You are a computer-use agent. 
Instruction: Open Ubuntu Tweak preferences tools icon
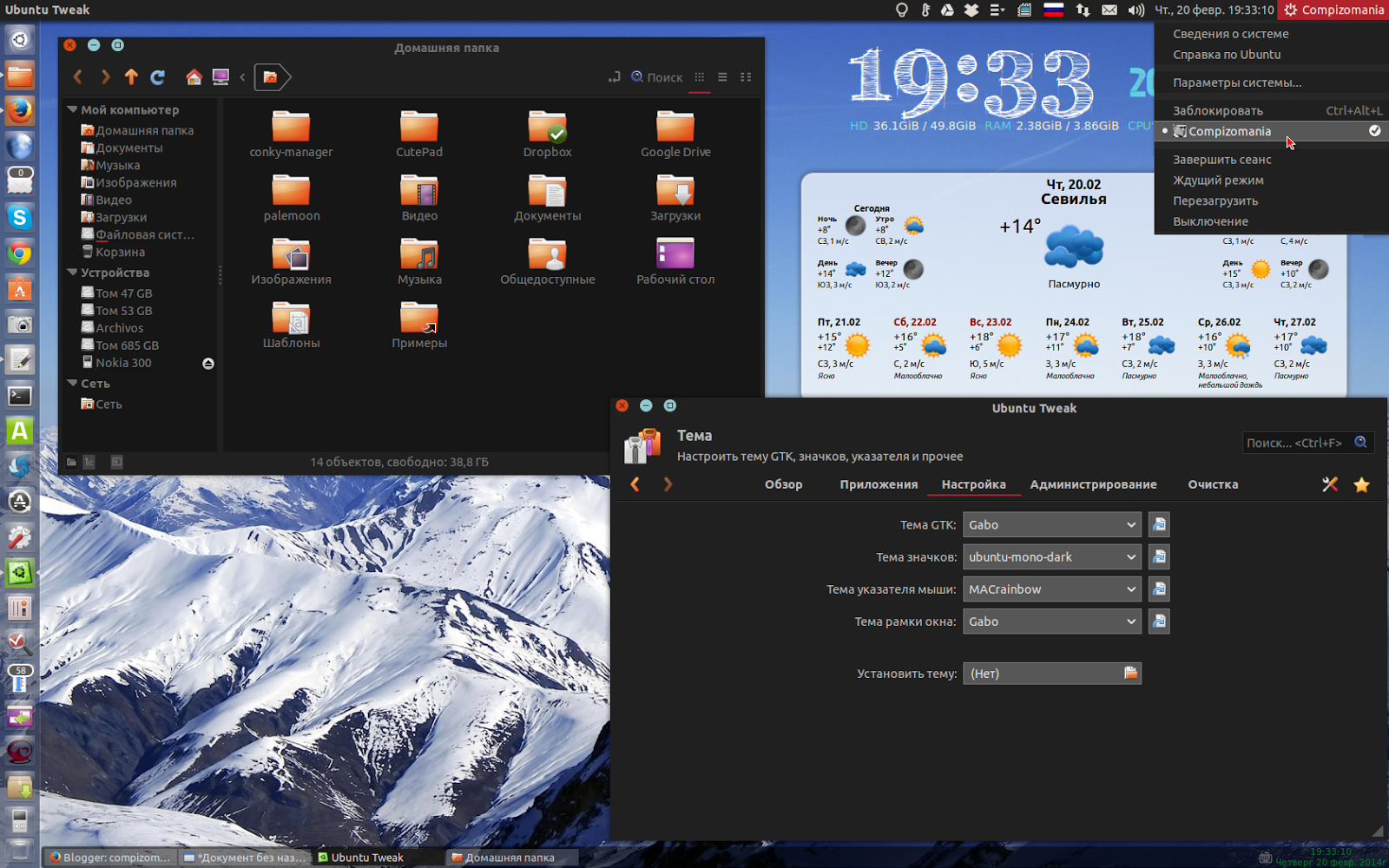[1330, 484]
